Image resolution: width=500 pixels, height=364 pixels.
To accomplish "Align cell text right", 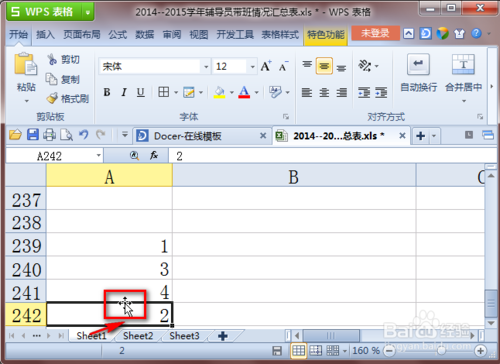I will coord(341,92).
